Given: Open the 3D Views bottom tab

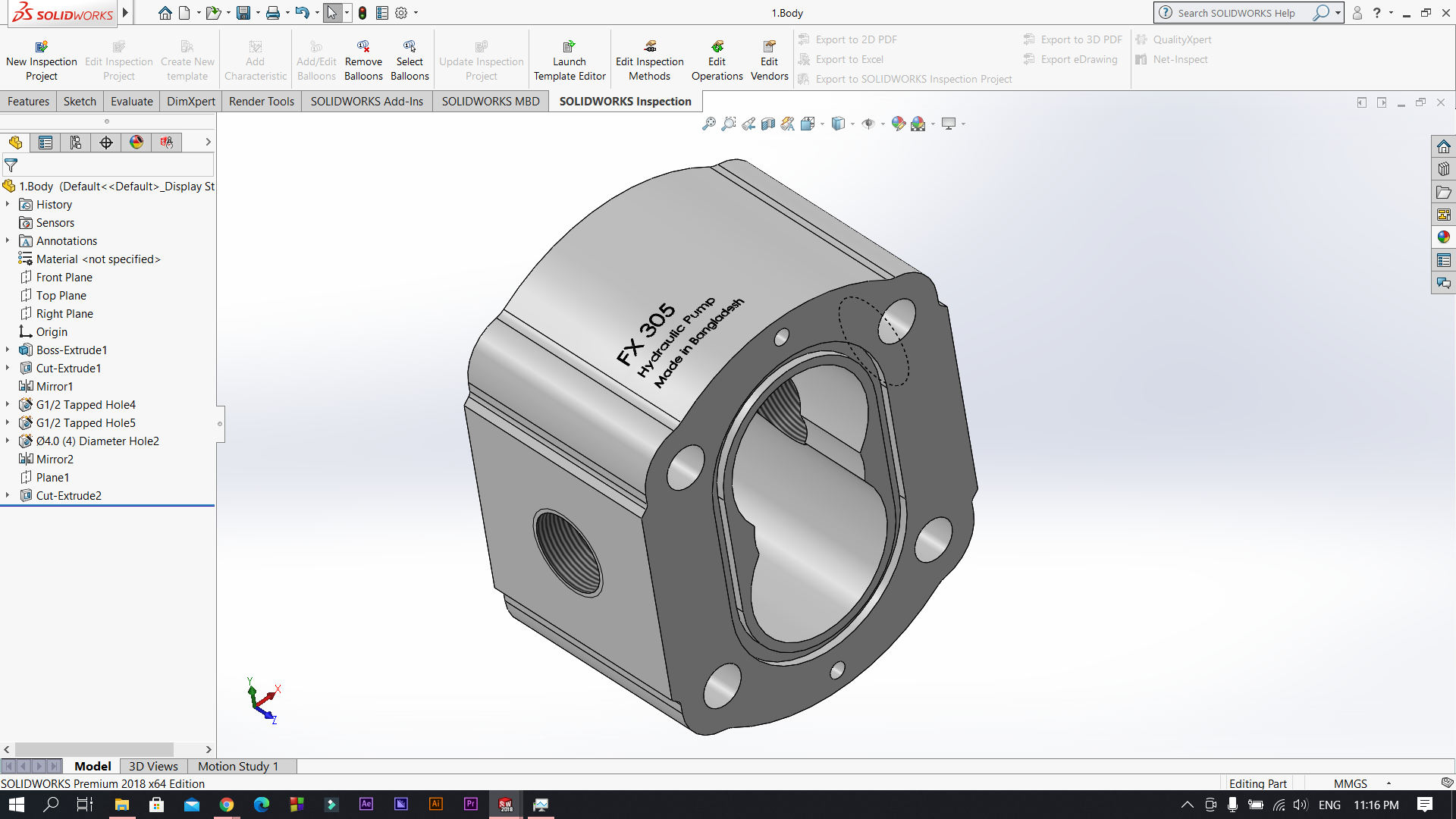Looking at the screenshot, I should (x=153, y=766).
